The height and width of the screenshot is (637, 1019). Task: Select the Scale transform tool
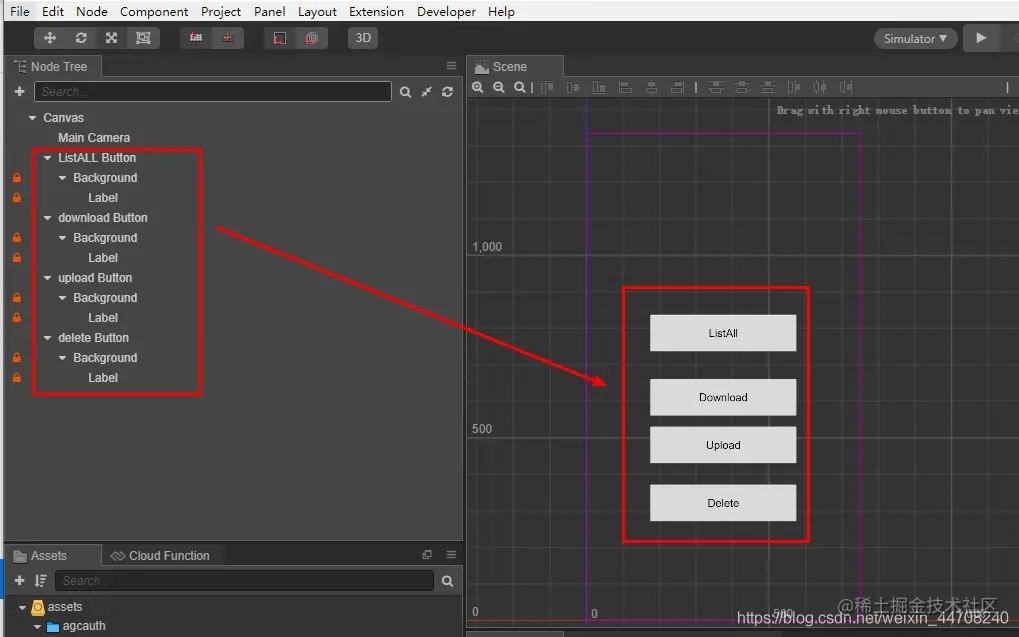tap(112, 38)
